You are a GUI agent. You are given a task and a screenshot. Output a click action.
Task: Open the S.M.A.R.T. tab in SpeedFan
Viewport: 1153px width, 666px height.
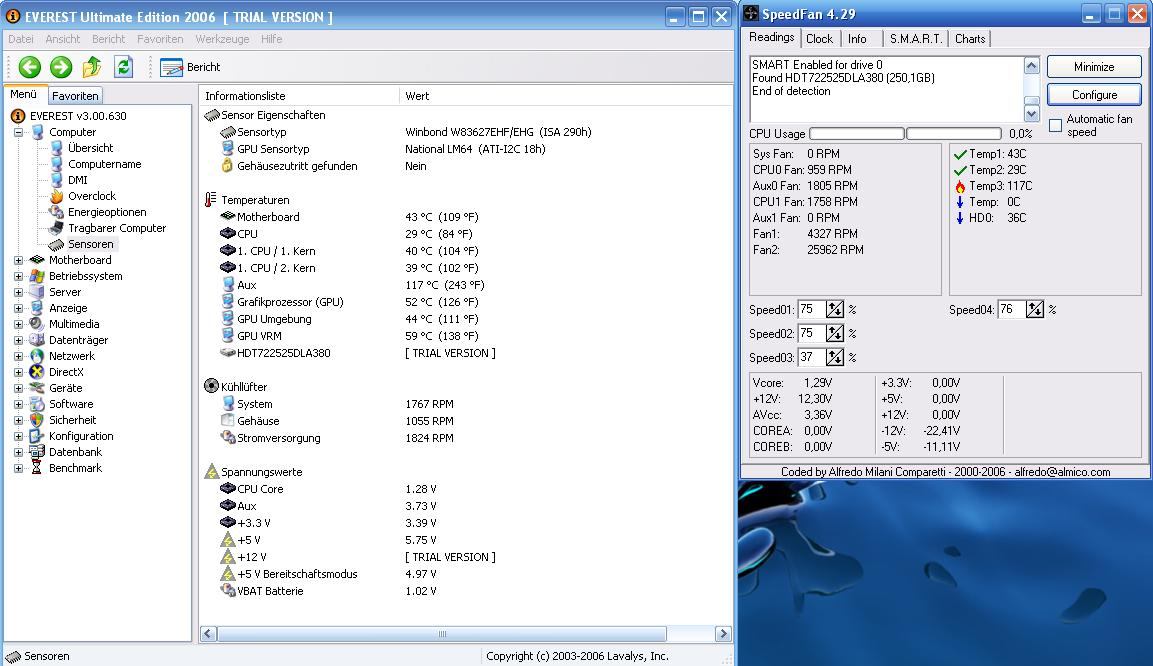[x=915, y=39]
